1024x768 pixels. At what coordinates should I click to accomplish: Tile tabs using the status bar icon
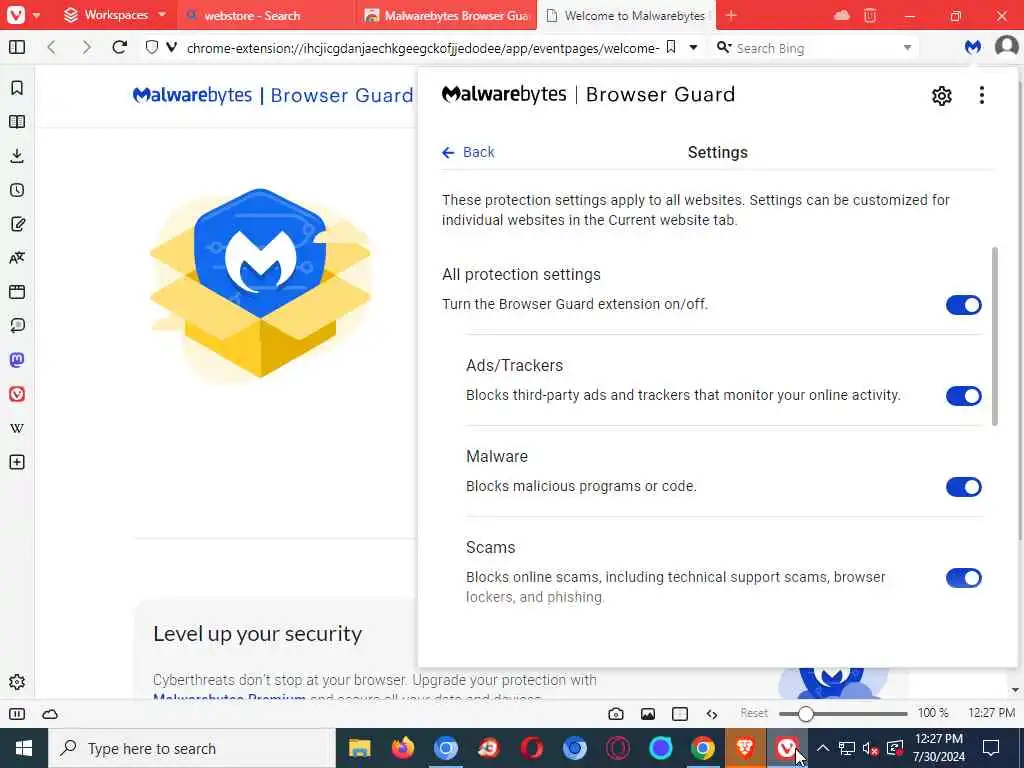point(680,714)
